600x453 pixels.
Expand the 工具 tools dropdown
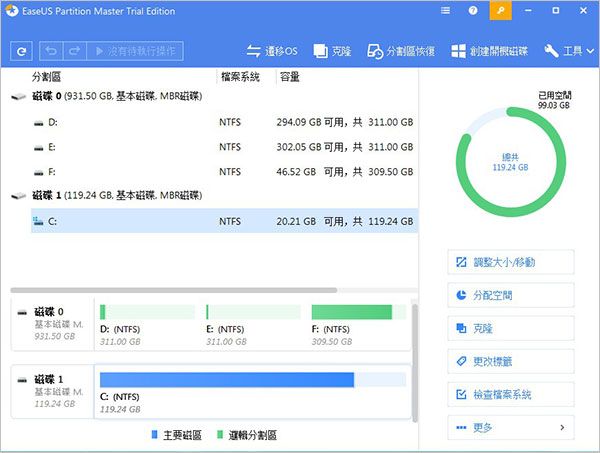(x=569, y=51)
